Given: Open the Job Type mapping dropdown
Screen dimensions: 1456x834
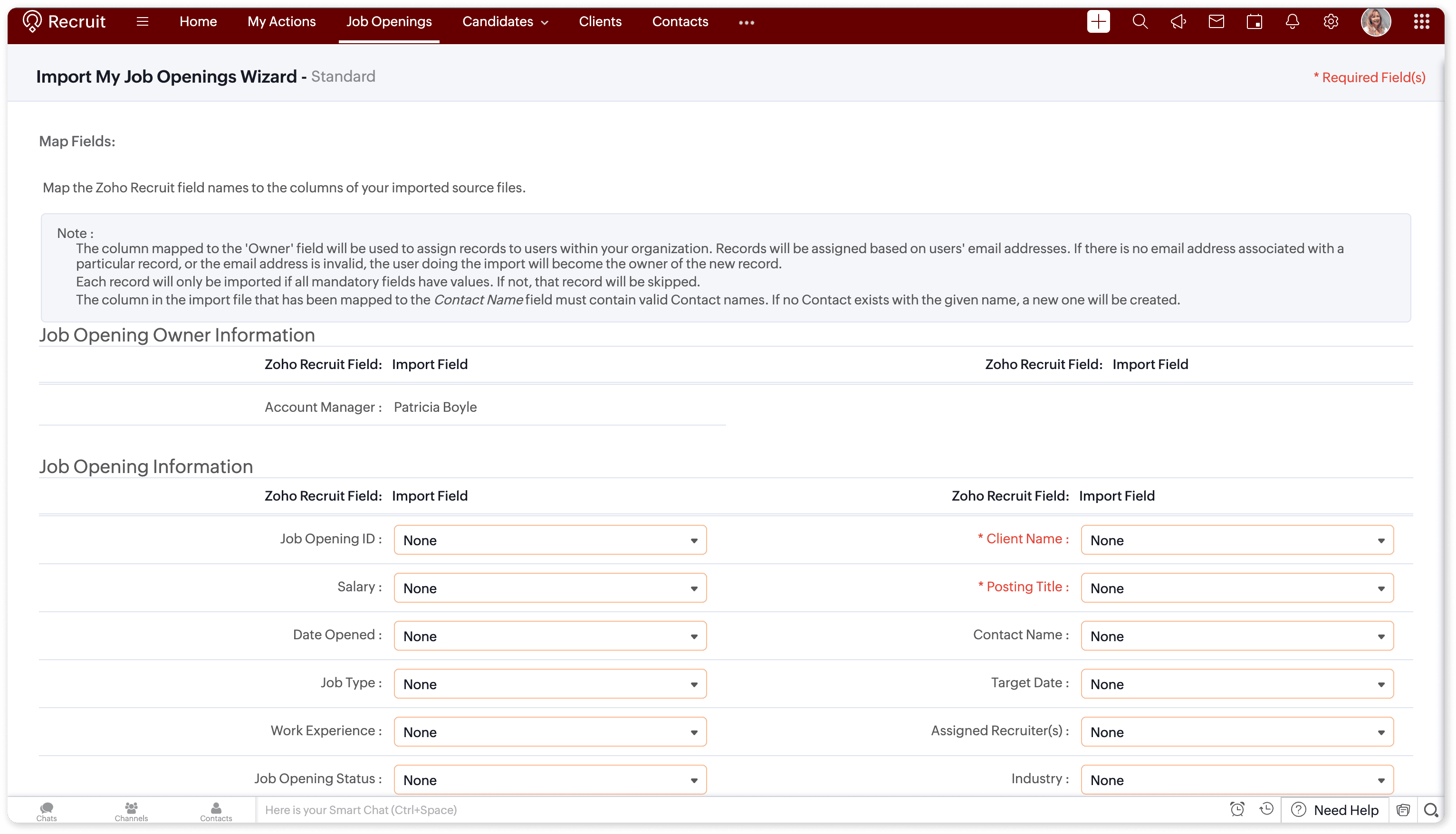Looking at the screenshot, I should pos(549,683).
